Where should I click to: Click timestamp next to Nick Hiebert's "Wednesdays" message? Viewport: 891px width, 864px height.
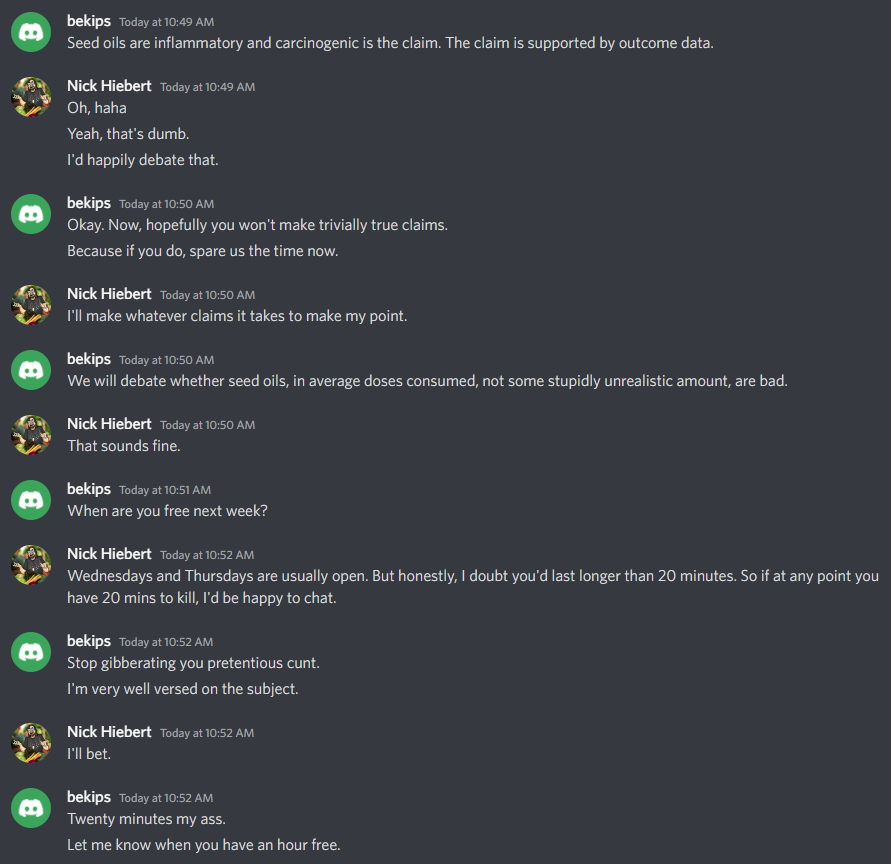(x=207, y=555)
